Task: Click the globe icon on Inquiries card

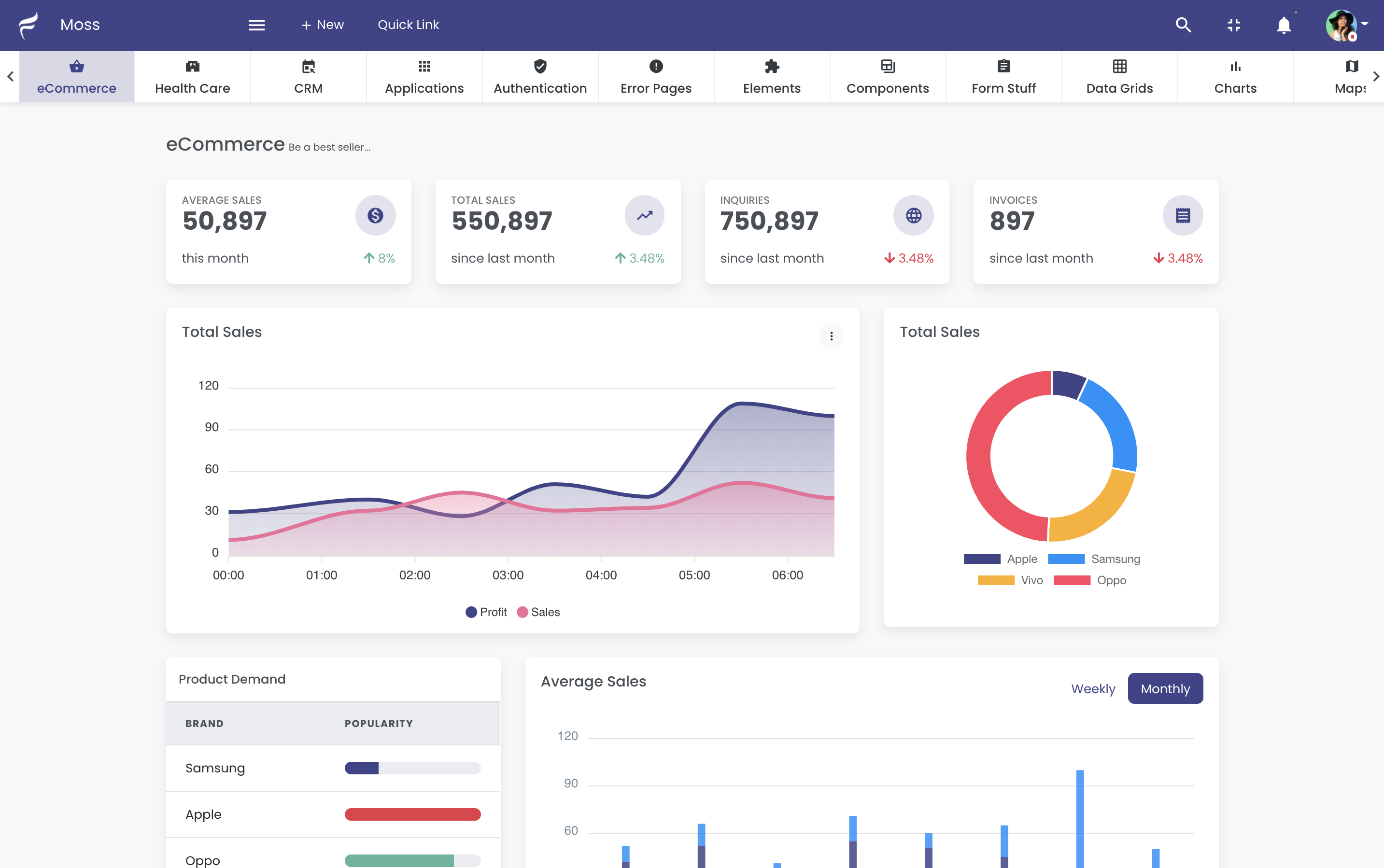Action: coord(913,215)
